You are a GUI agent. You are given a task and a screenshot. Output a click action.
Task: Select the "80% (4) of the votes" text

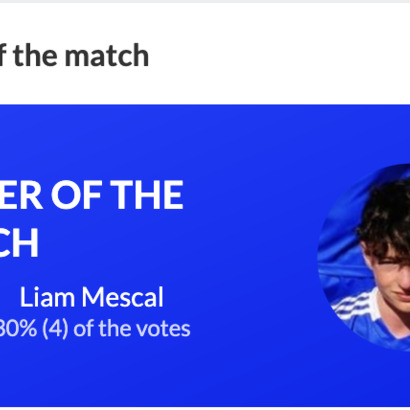pyautogui.click(x=95, y=328)
